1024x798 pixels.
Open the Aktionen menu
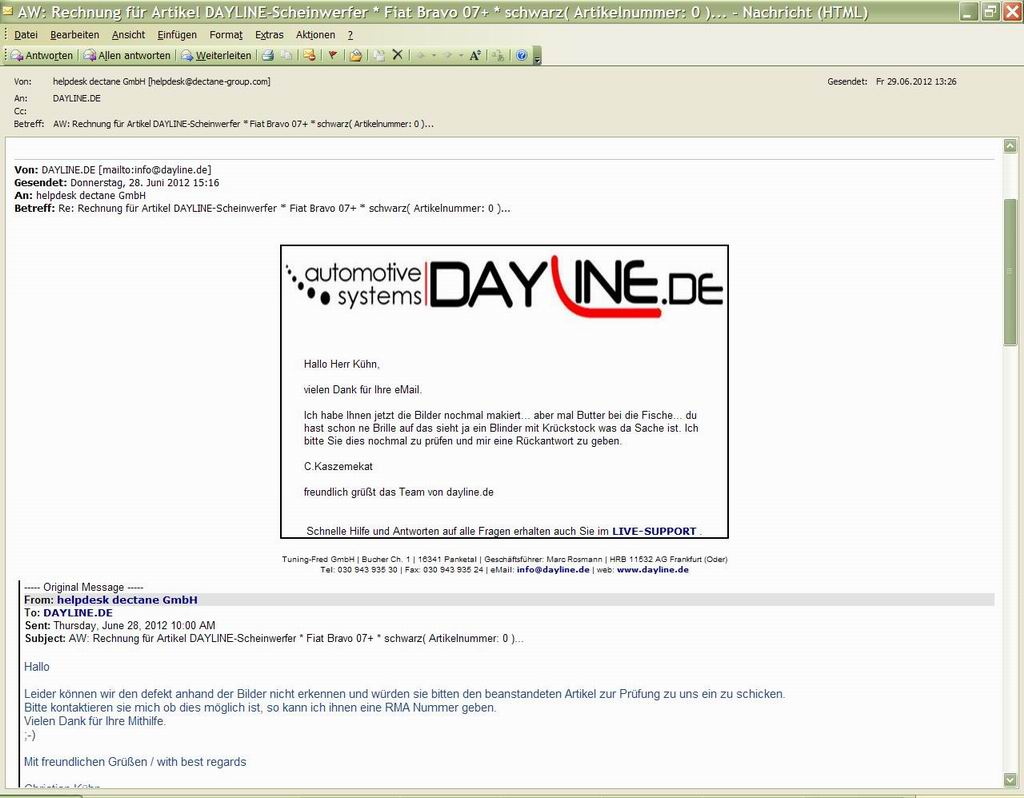tap(315, 34)
